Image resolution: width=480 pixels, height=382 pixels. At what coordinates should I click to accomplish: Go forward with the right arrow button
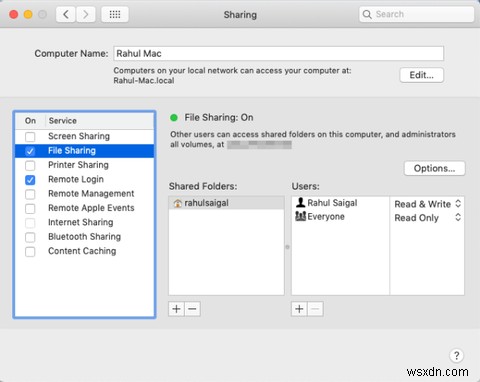click(86, 14)
